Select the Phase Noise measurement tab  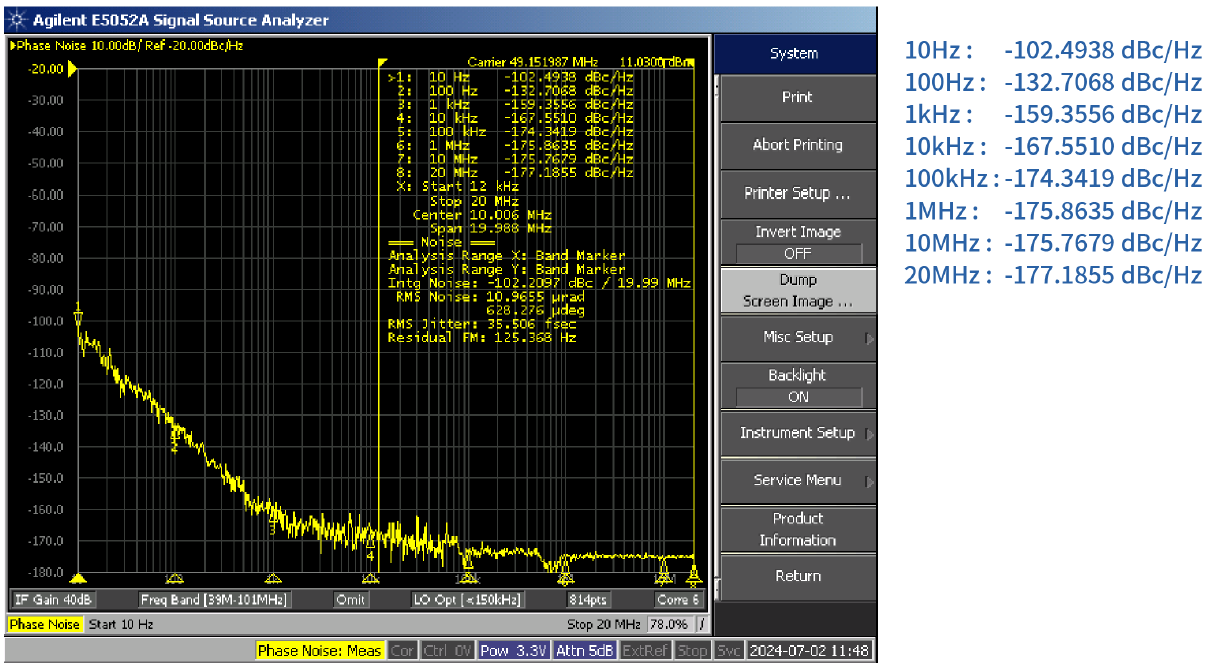44,623
